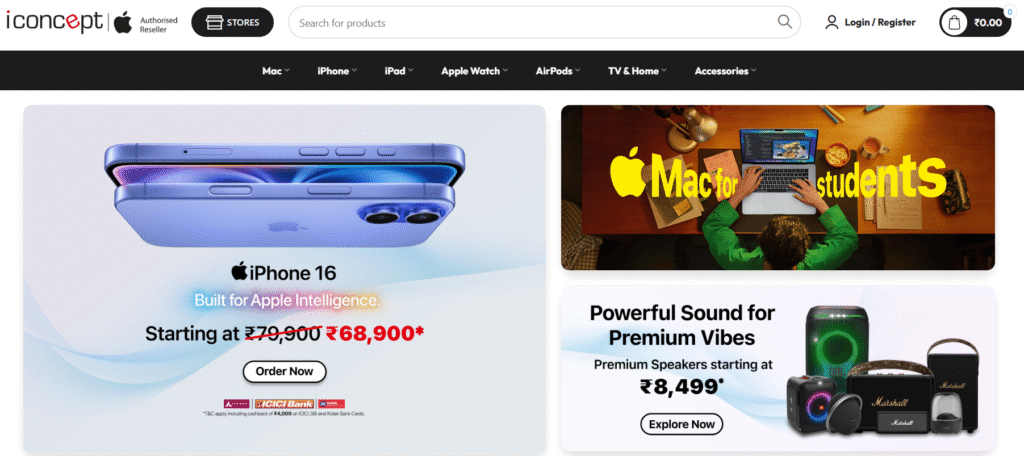Screen dimensions: 1024x456
Task: Open the Mac for students banner
Action: coord(777,187)
